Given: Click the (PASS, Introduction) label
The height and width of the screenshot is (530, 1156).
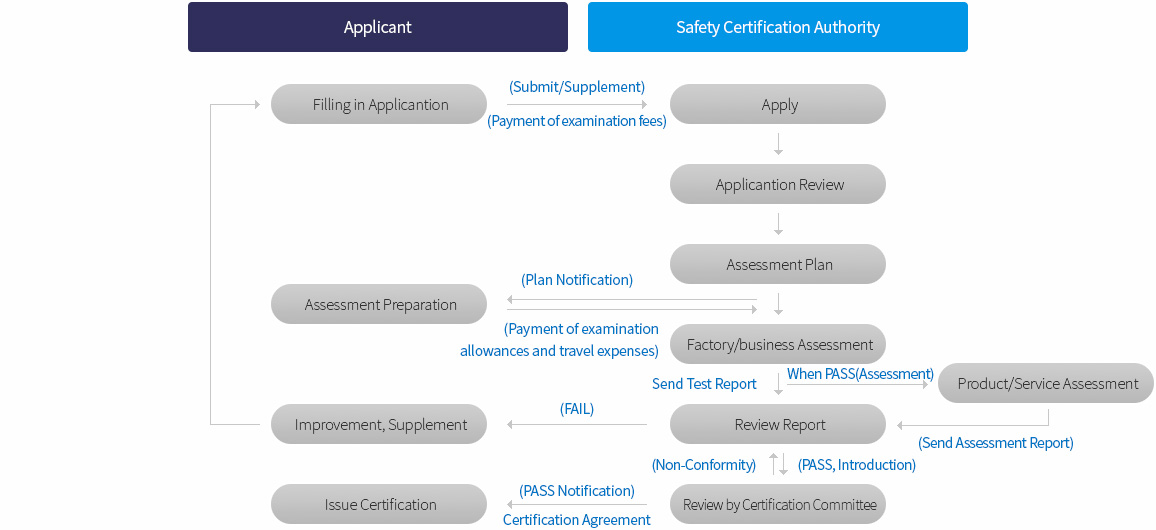Looking at the screenshot, I should pyautogui.click(x=857, y=465).
